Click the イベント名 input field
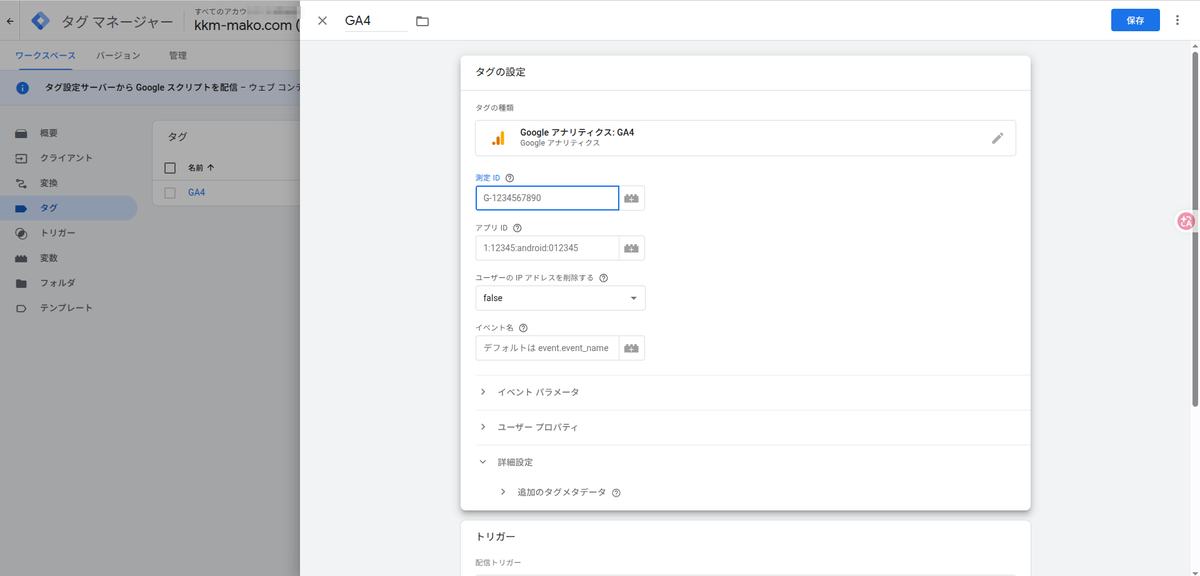The image size is (1200, 576). [x=547, y=348]
